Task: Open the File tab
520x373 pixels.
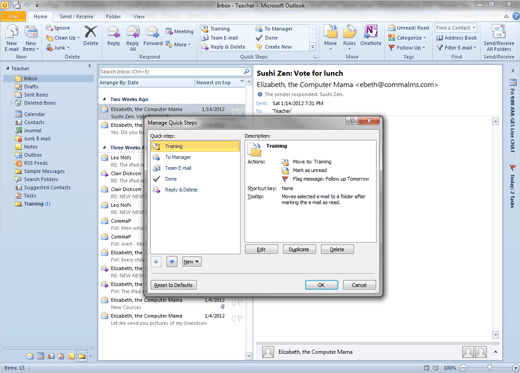Action: [13, 16]
